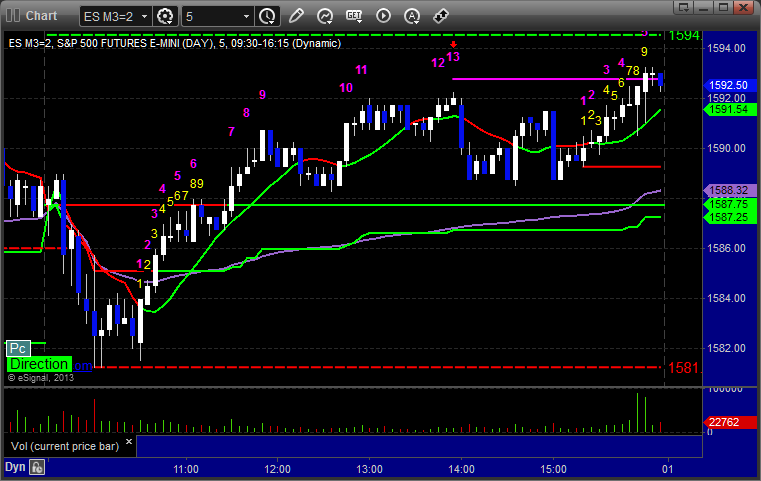The height and width of the screenshot is (481, 761).
Task: Click the magenta count label 13
Action: [x=453, y=57]
